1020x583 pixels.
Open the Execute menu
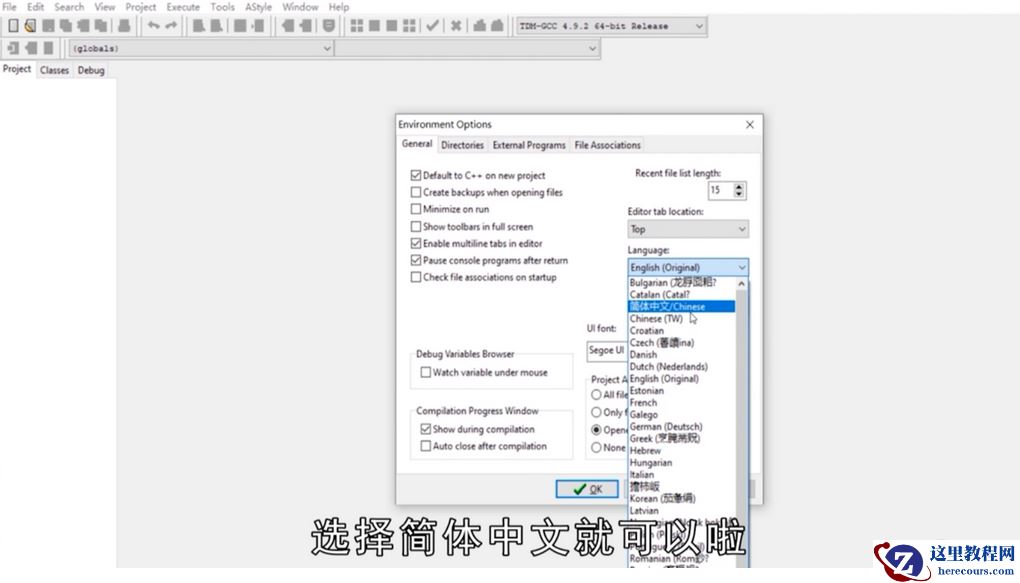[183, 7]
